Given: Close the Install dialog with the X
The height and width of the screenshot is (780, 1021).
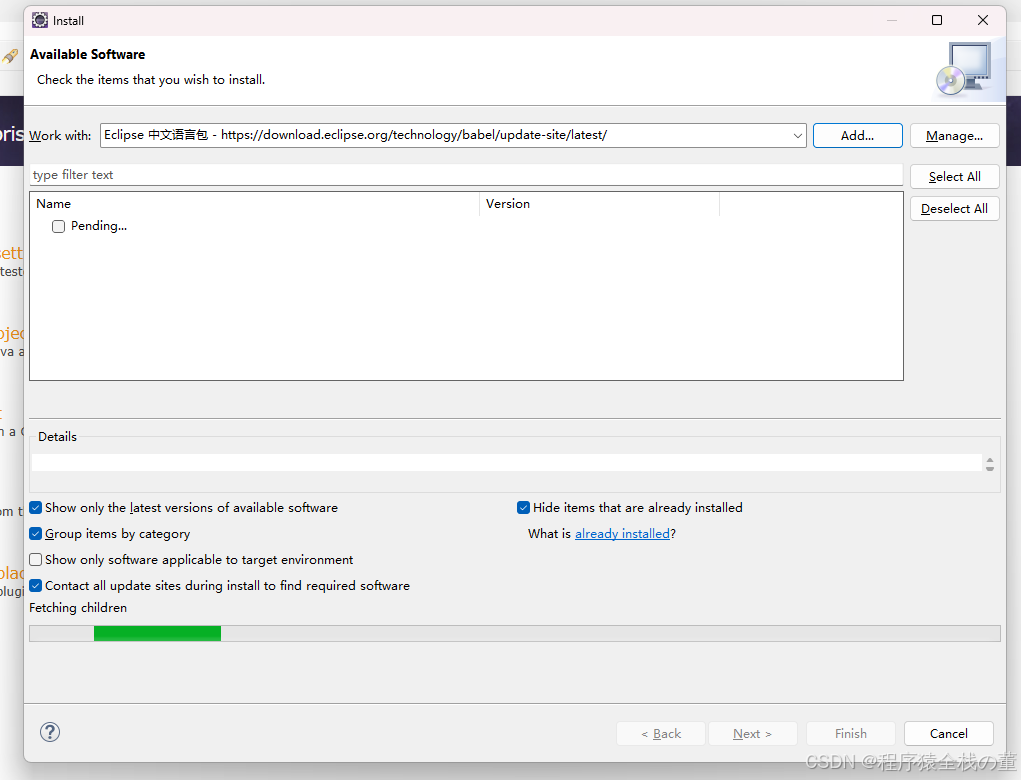Looking at the screenshot, I should click(983, 20).
